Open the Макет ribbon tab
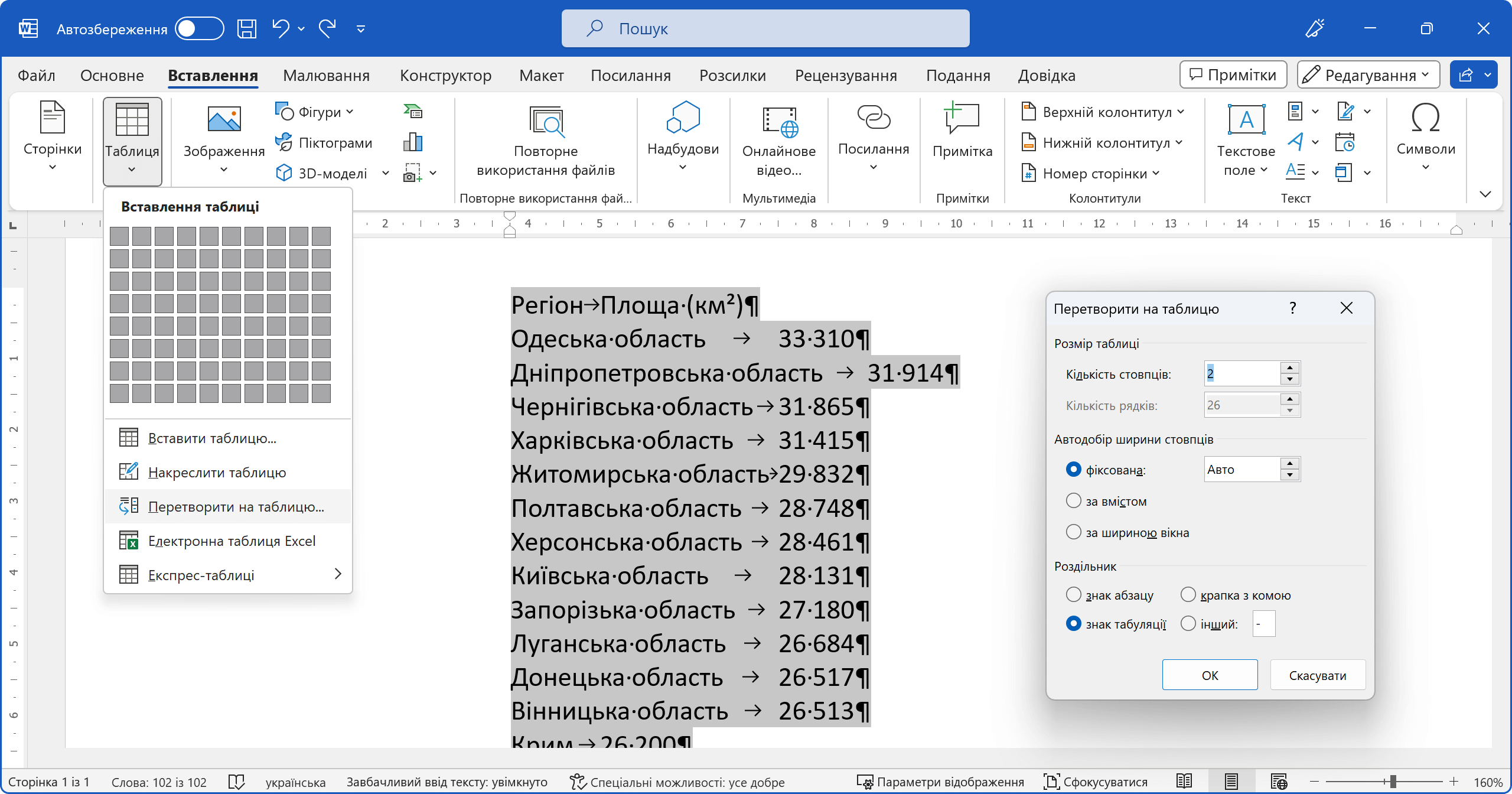 (x=541, y=75)
